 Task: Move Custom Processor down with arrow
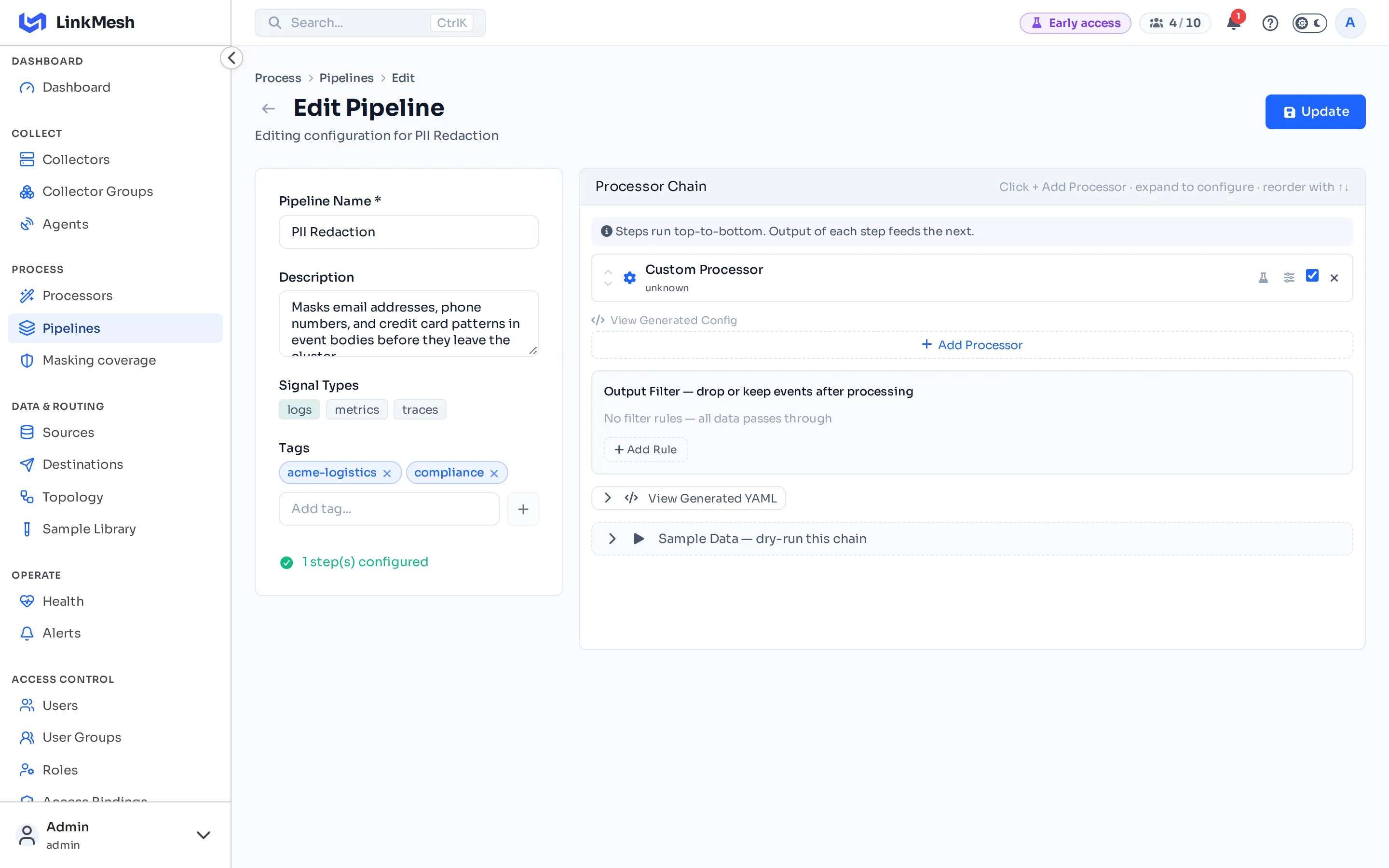608,284
